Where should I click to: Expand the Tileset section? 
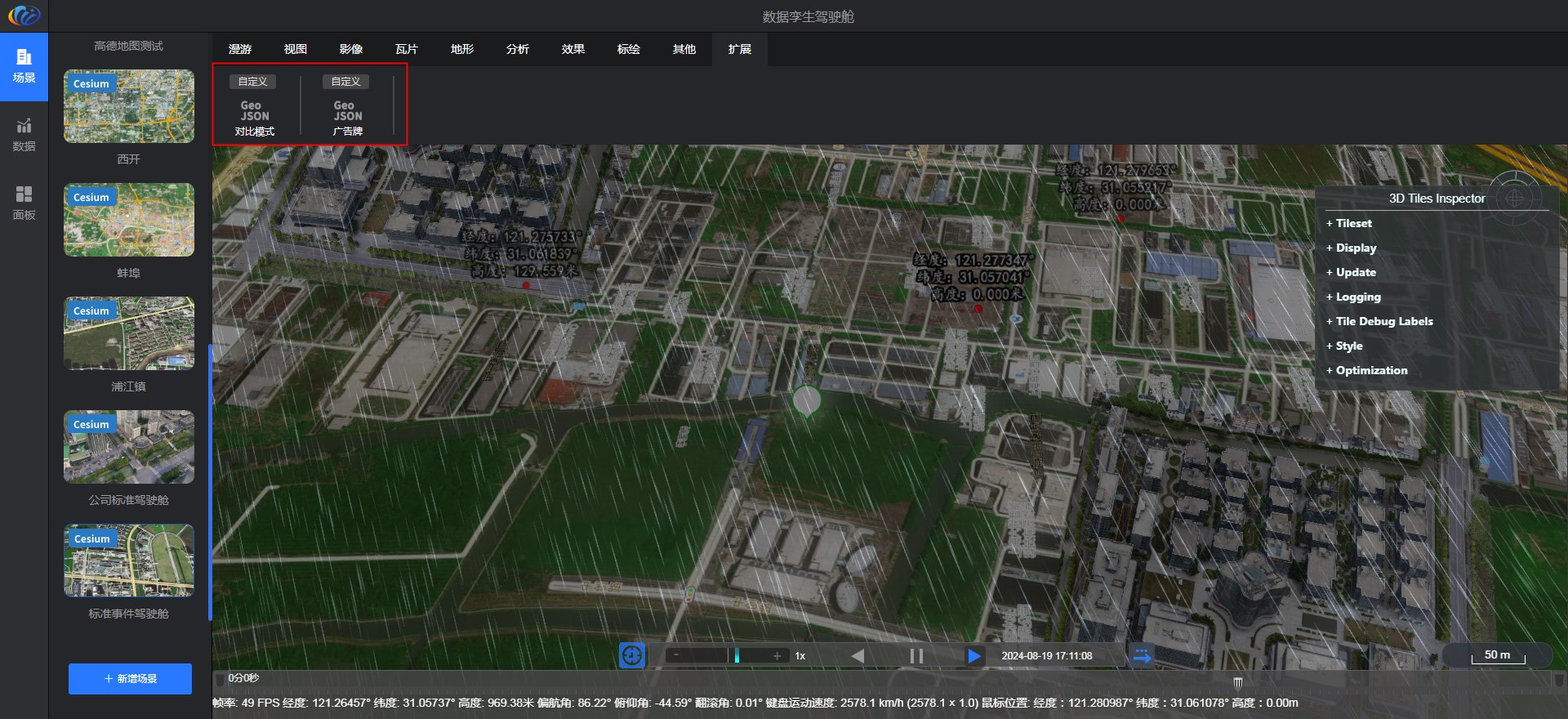pyautogui.click(x=1353, y=223)
